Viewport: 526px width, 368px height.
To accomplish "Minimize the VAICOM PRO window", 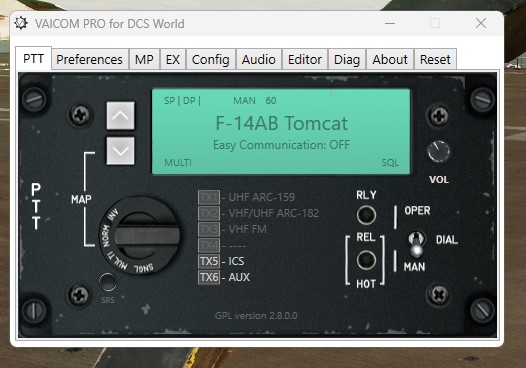I will point(390,23).
